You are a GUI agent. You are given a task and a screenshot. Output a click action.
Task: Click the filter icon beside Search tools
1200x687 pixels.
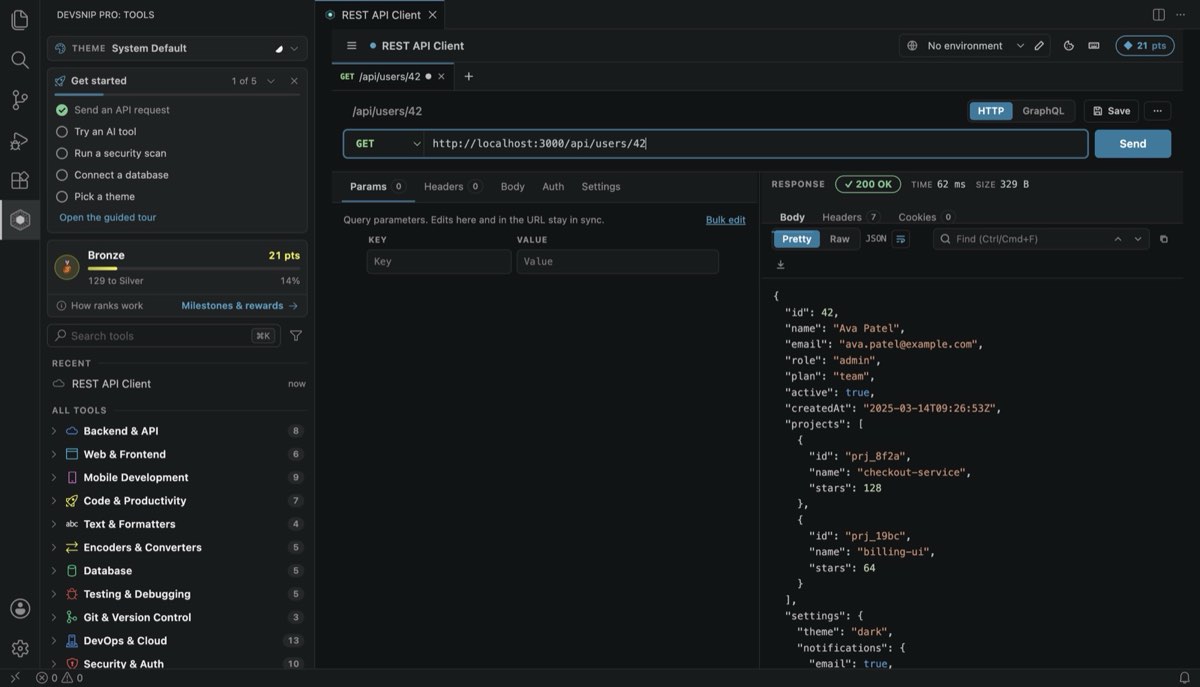[x=295, y=336]
